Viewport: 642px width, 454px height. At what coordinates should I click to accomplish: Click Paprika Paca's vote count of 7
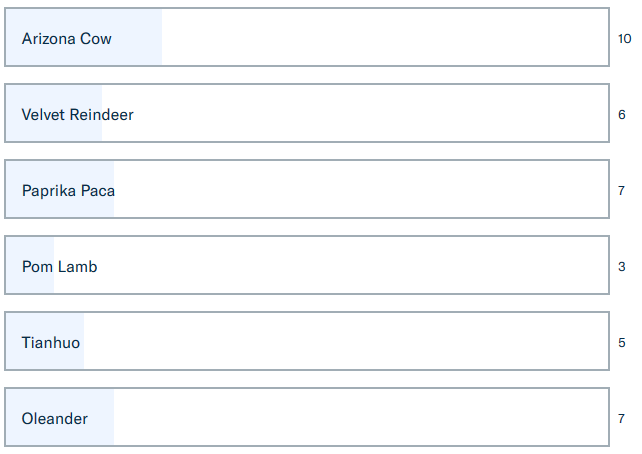tap(622, 191)
